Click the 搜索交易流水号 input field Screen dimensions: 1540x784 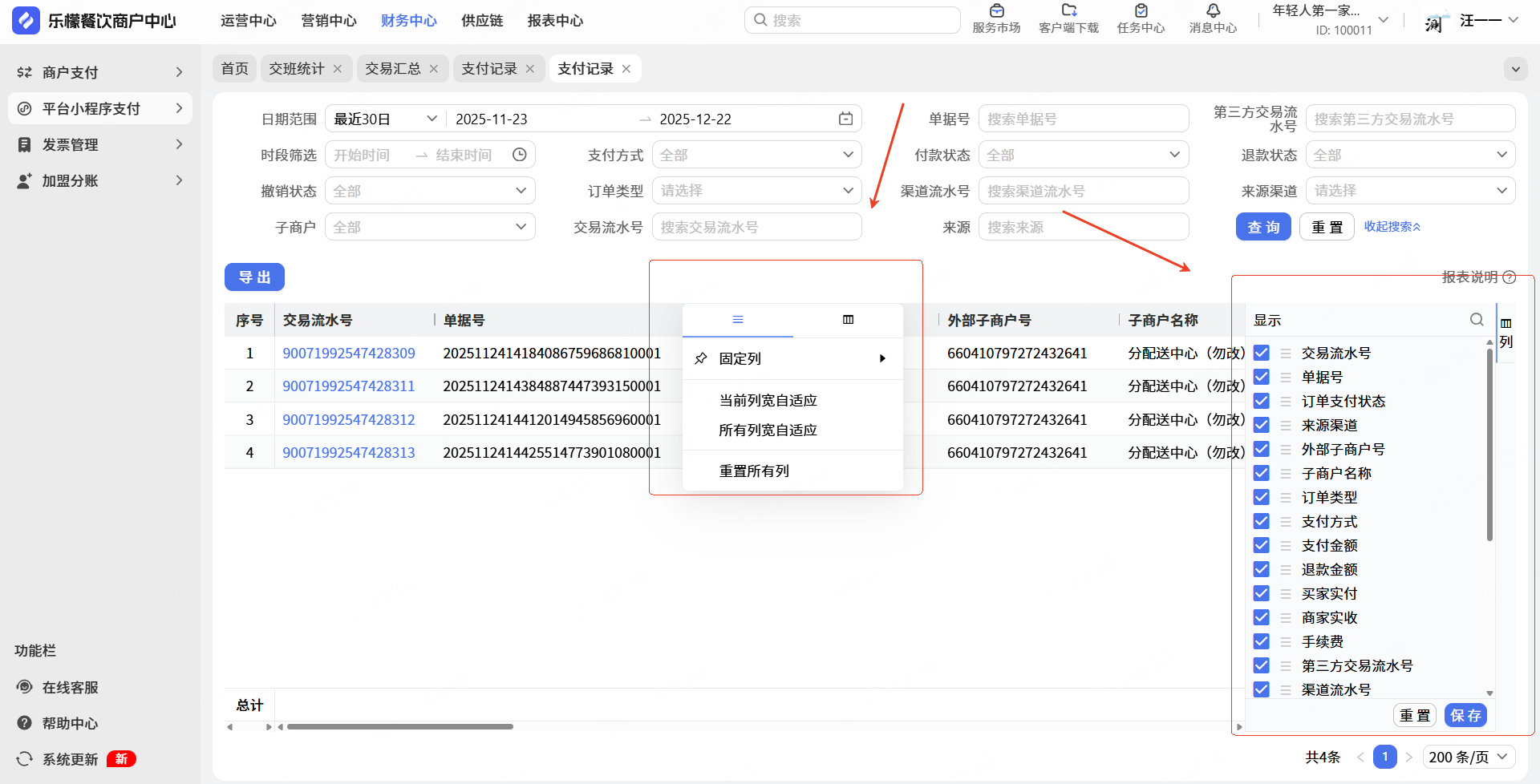[x=757, y=227]
